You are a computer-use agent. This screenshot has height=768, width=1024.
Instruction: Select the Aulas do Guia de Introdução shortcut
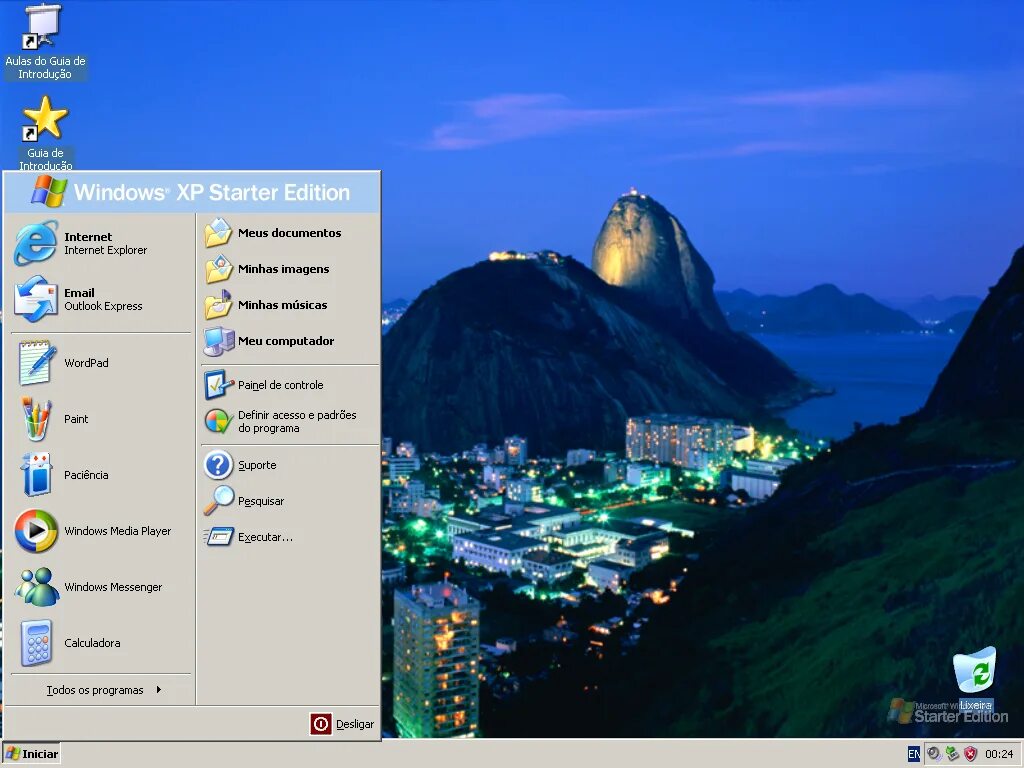coord(44,42)
